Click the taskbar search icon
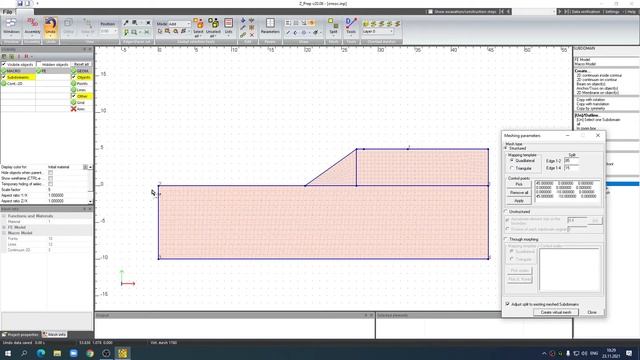The height and width of the screenshot is (360, 640). point(24,353)
